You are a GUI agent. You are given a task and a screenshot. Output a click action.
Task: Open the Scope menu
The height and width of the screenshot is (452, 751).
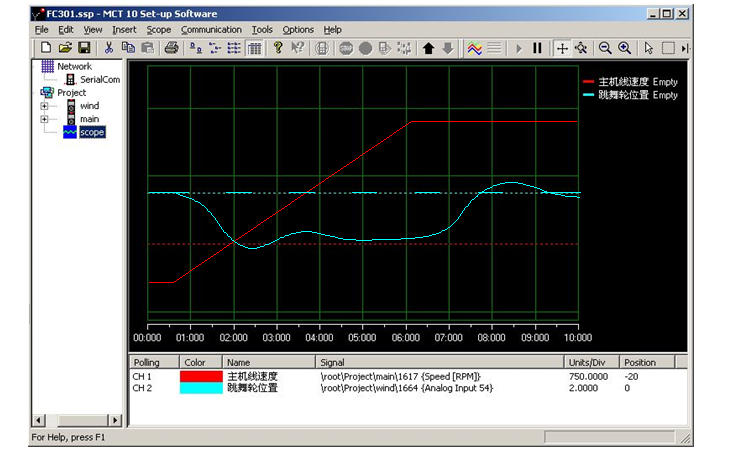[x=158, y=30]
